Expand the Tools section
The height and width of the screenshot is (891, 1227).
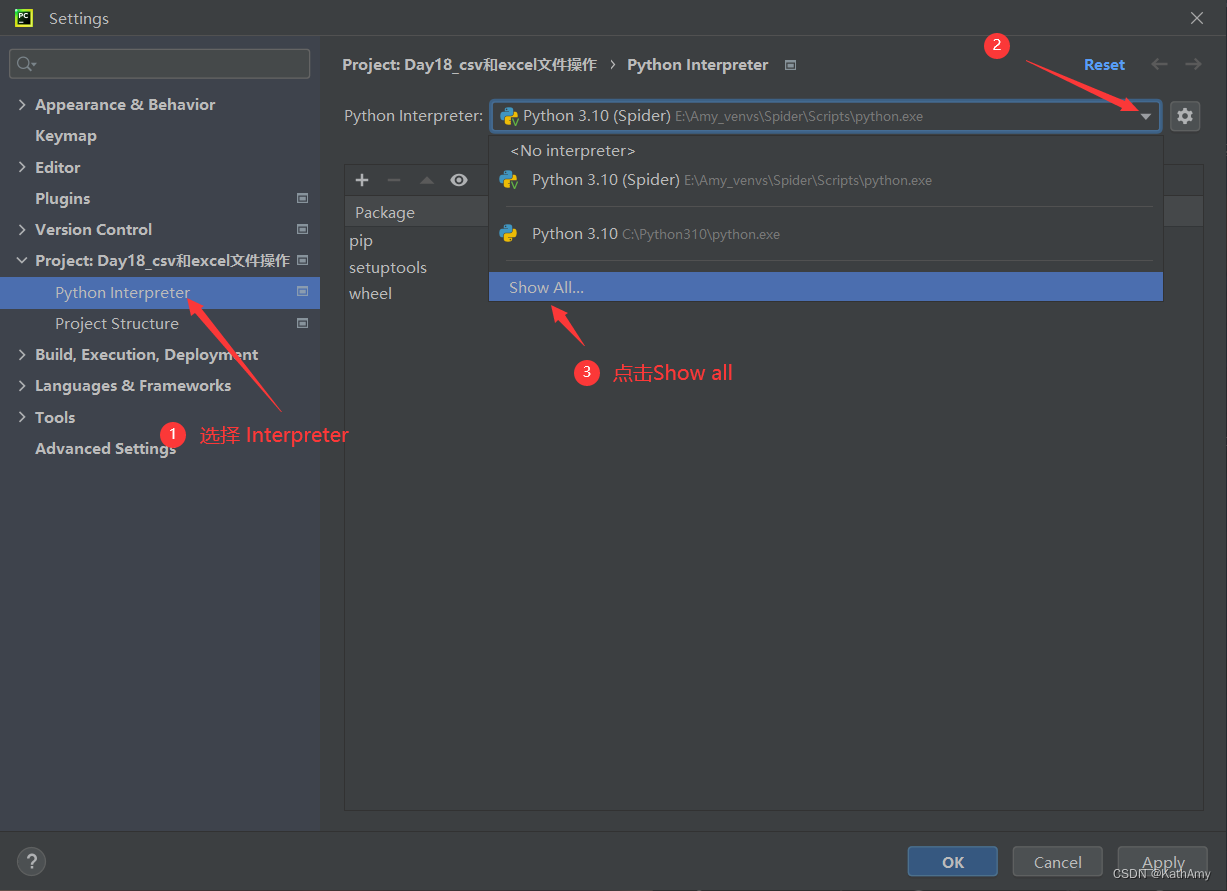[22, 417]
